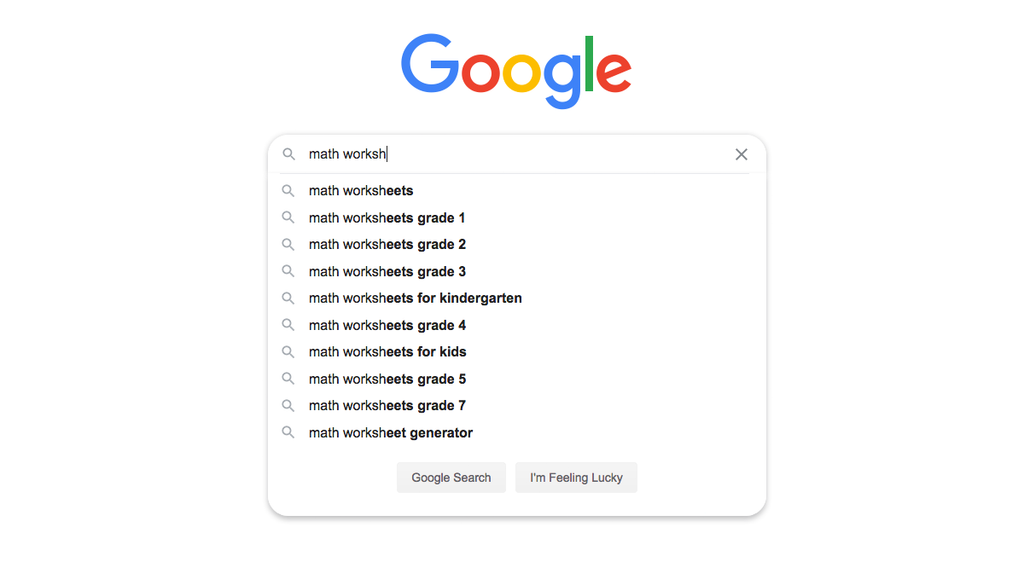Select the 'math worksheets grade 3' suggestion

pos(386,271)
